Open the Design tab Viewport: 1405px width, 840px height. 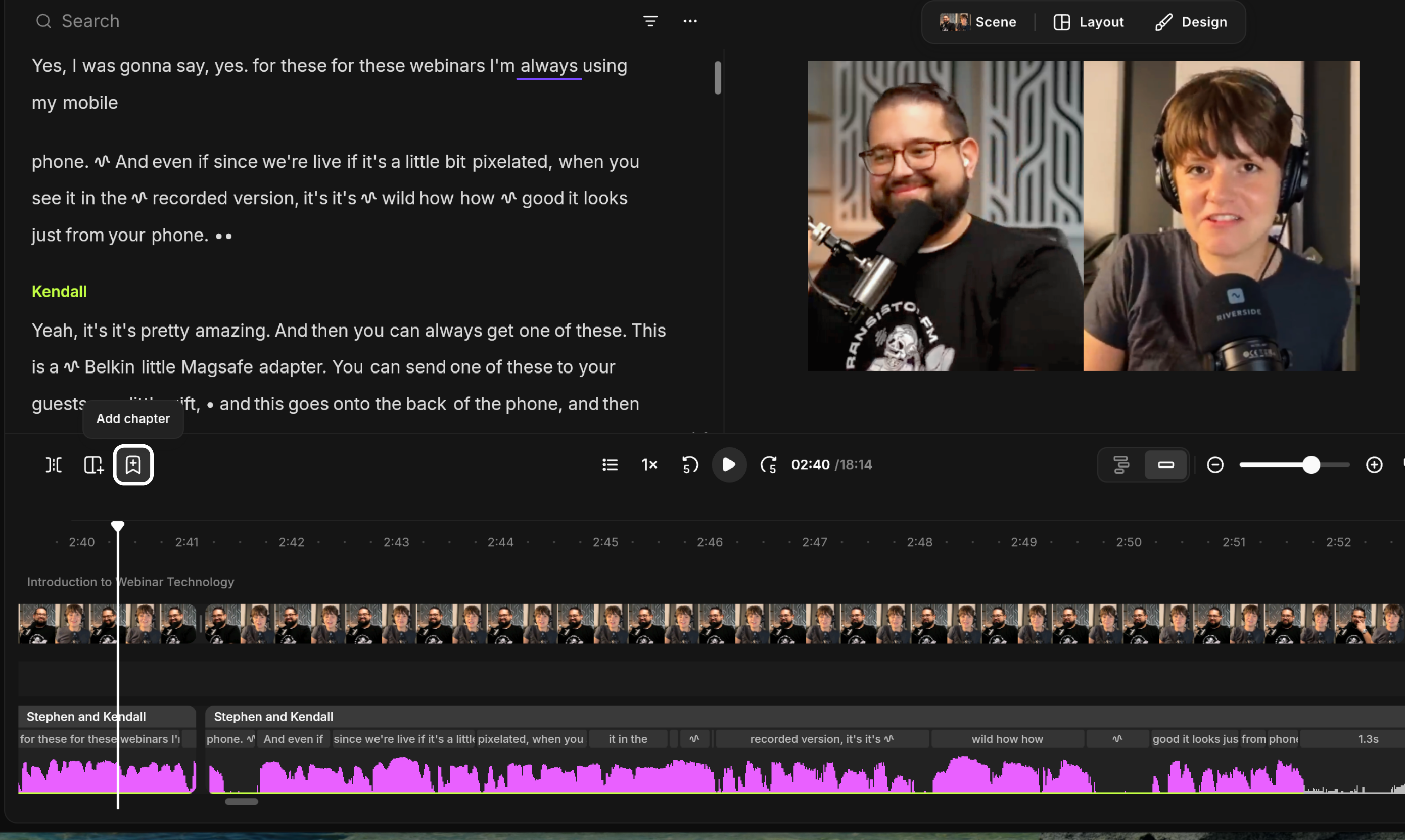pyautogui.click(x=1191, y=22)
